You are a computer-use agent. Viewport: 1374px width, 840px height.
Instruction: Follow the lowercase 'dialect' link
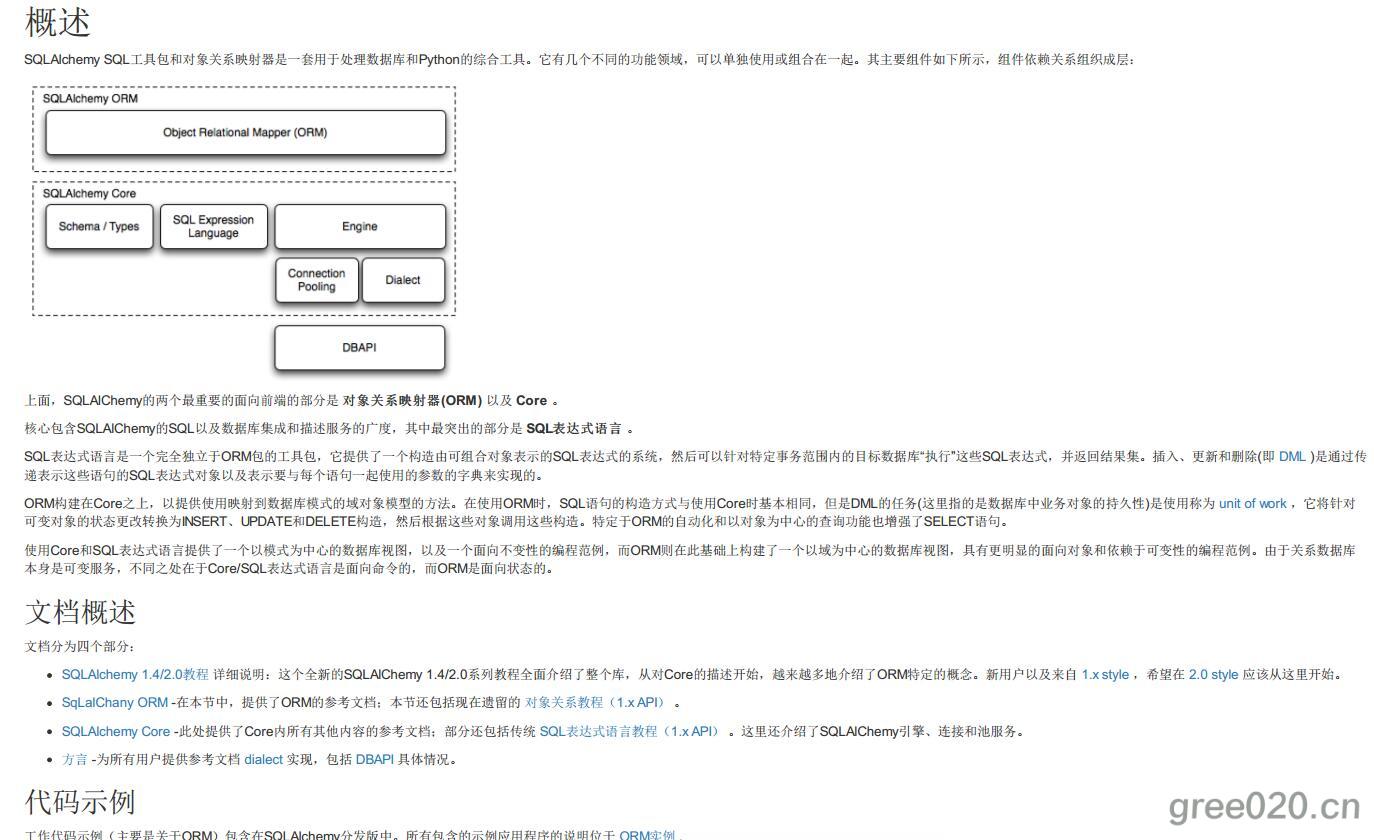coord(264,759)
